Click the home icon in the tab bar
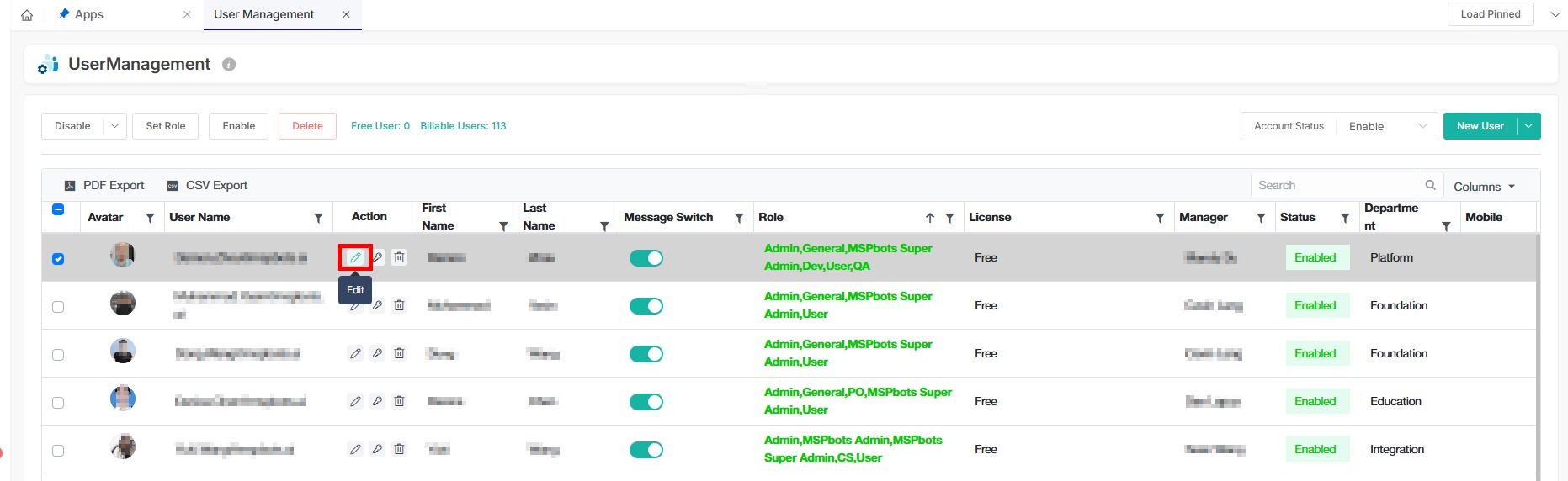1568x481 pixels. pos(27,15)
